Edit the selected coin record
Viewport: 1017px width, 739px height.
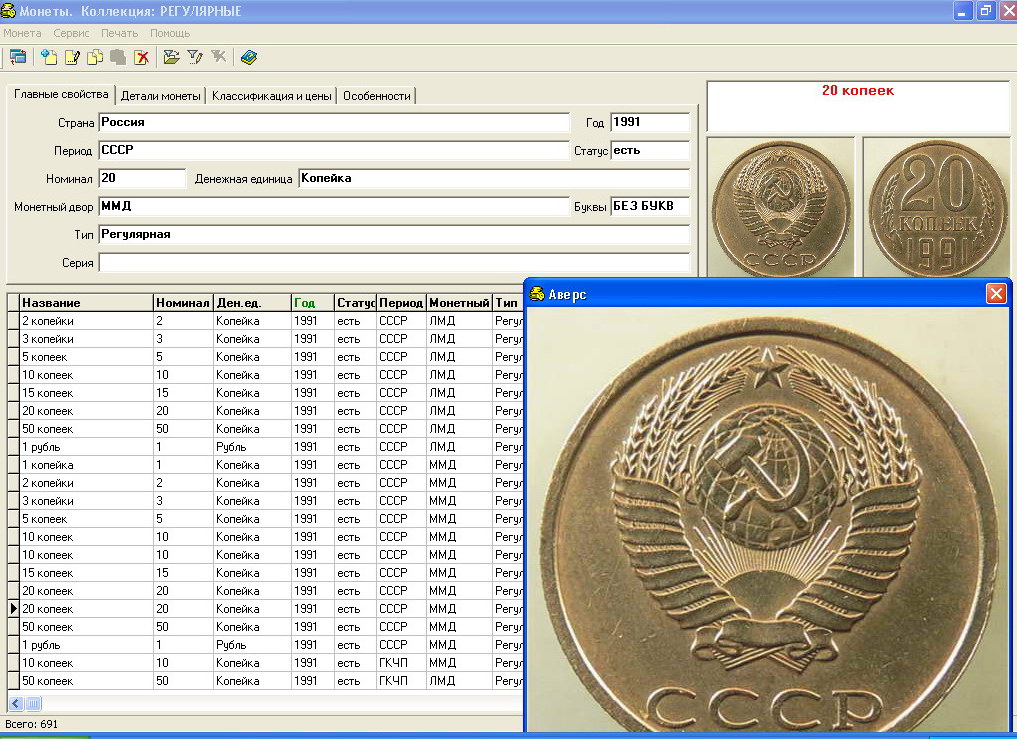click(72, 57)
